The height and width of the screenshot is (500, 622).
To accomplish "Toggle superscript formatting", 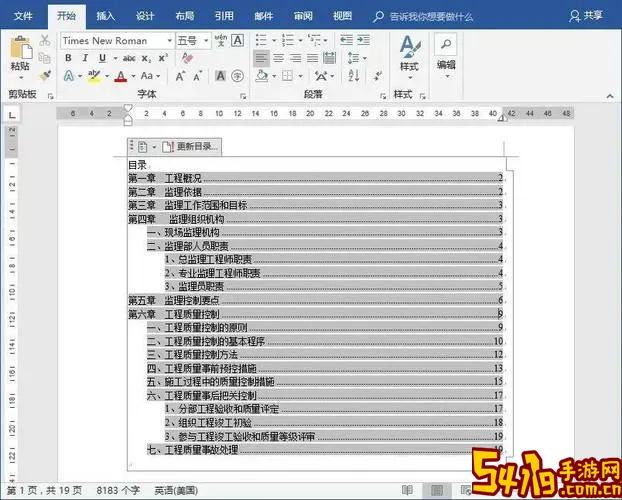I will pyautogui.click(x=163, y=58).
